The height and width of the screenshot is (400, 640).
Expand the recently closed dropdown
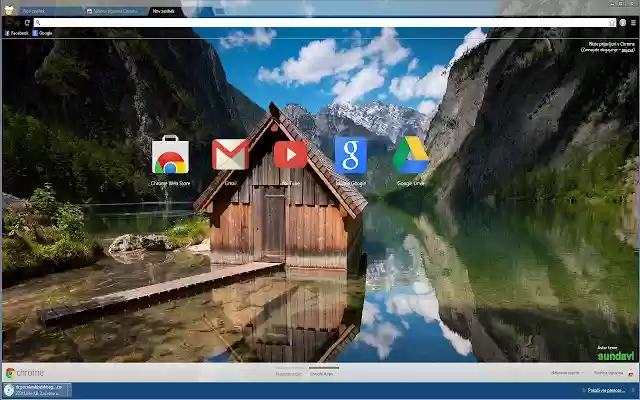(x=567, y=373)
